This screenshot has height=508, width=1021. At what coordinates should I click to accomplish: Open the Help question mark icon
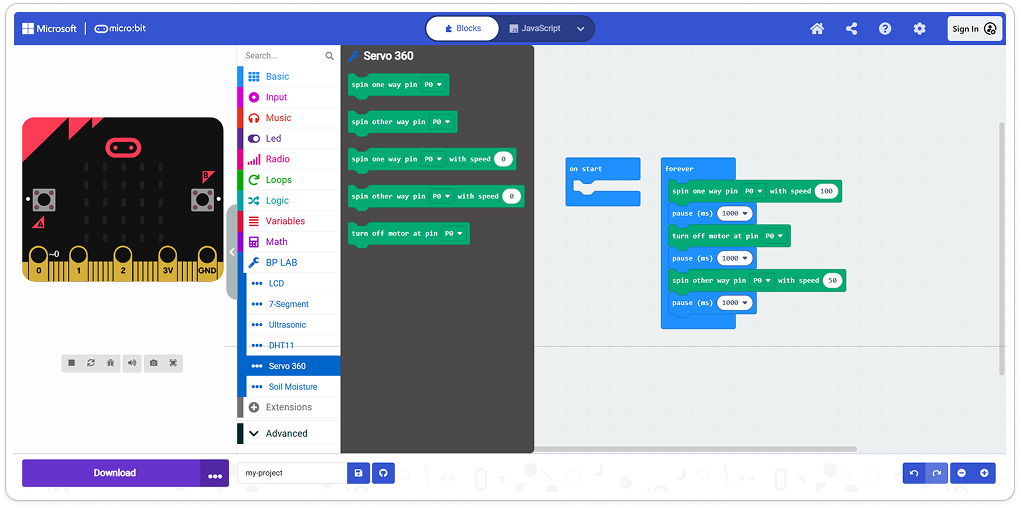885,29
